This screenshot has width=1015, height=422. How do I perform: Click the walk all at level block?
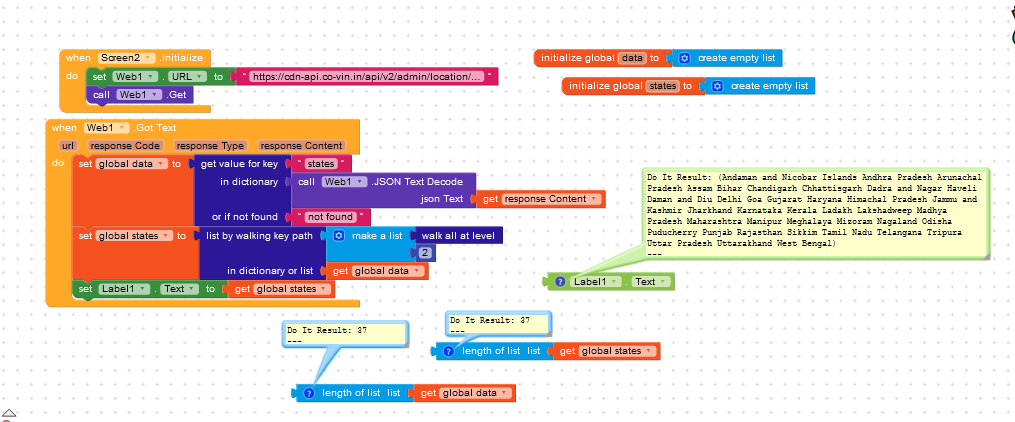coord(461,236)
